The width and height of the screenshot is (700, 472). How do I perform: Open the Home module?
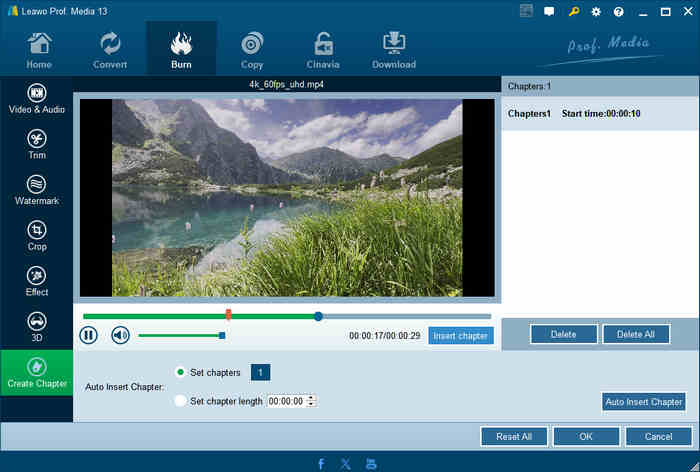pyautogui.click(x=39, y=50)
